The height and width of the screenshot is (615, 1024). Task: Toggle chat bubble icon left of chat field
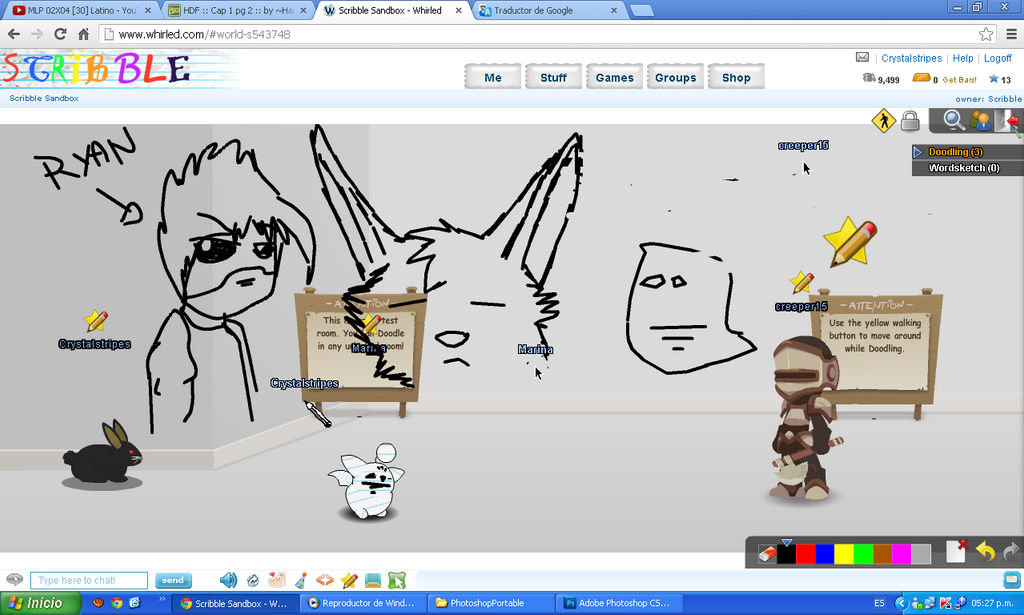(14, 580)
